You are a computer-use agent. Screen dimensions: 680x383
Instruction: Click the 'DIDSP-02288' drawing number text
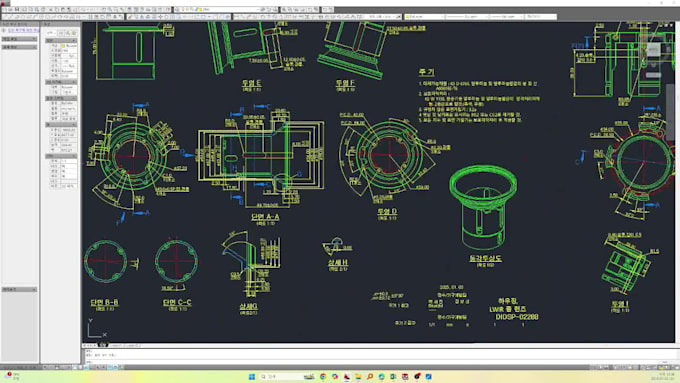[517, 317]
